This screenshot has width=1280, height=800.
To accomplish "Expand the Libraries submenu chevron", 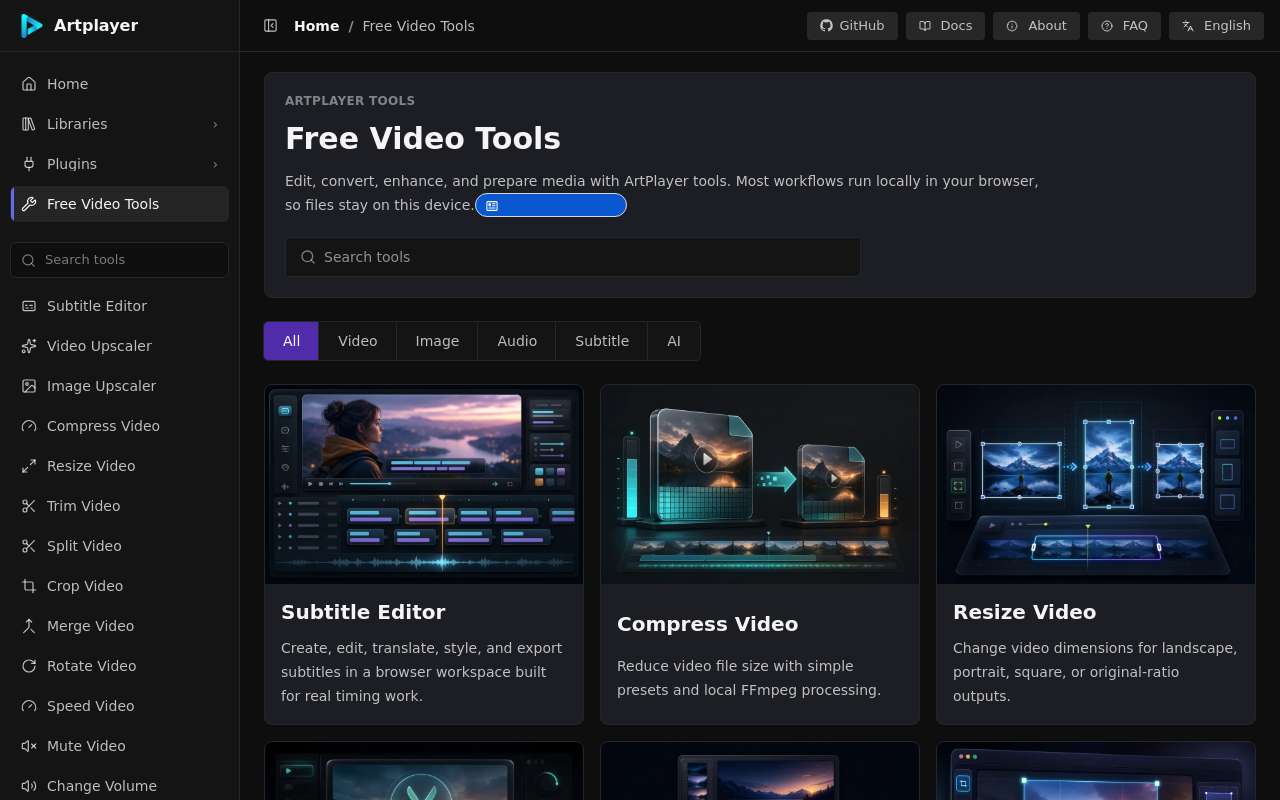I will click(215, 124).
